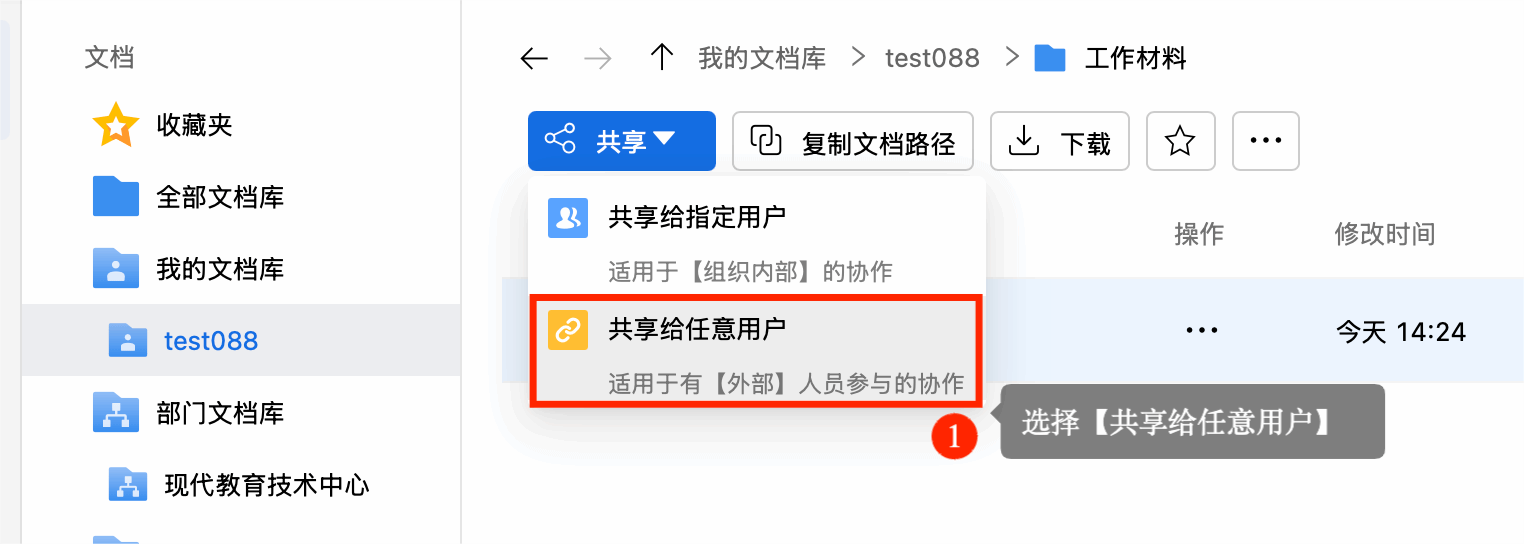Expand the 共享 dropdown arrow

[x=664, y=140]
